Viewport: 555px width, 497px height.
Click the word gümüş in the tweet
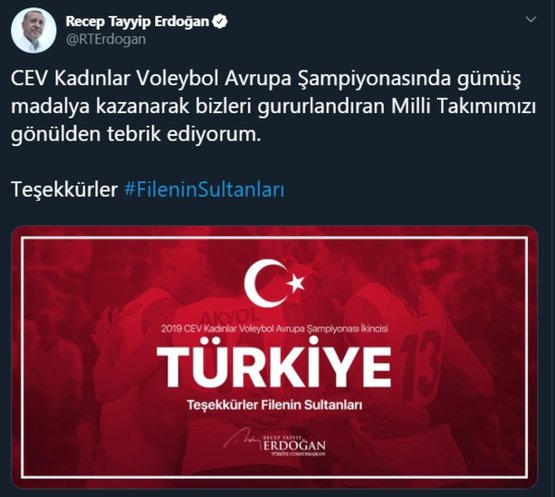click(489, 80)
